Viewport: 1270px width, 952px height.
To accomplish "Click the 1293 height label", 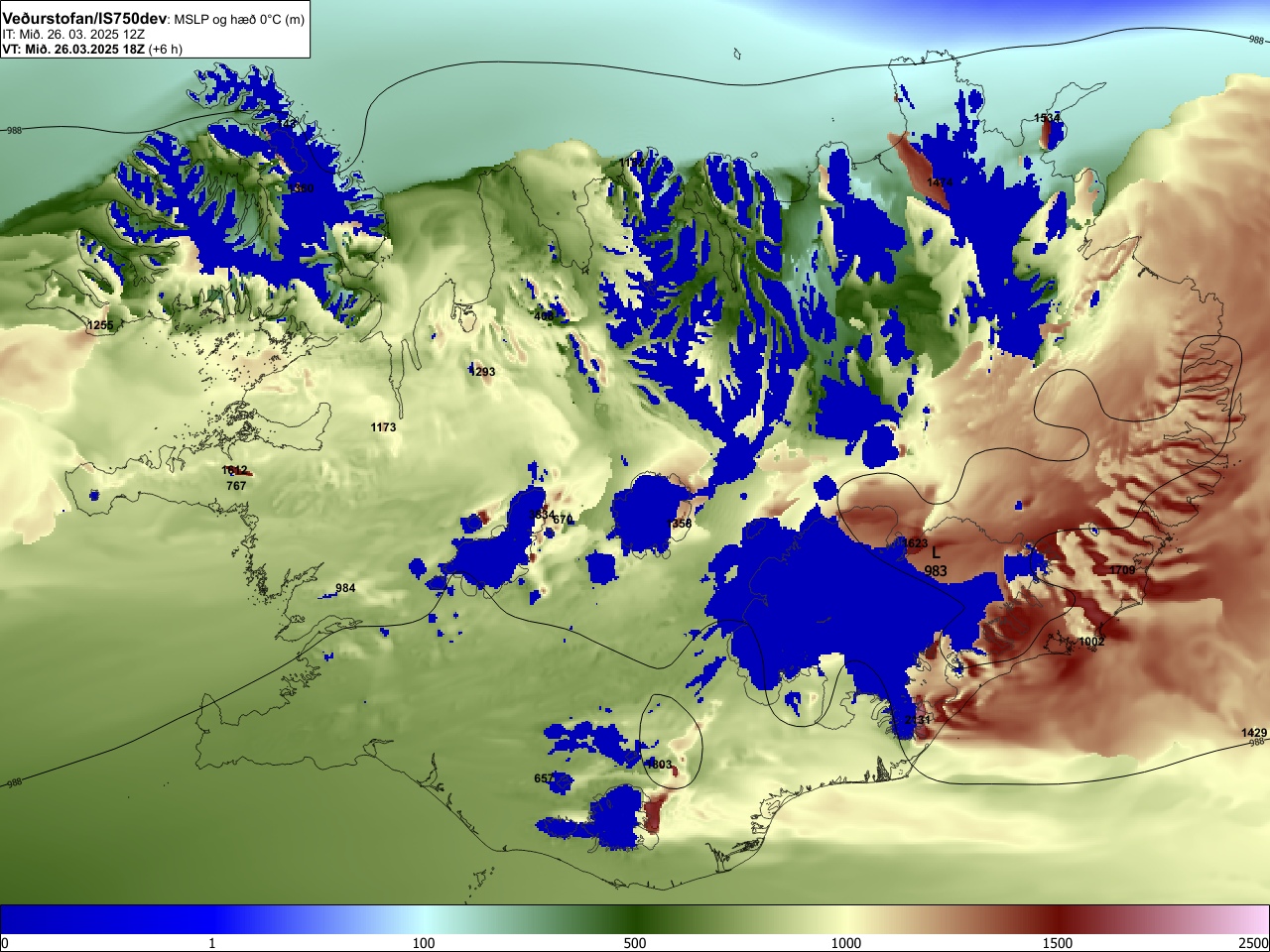I will [x=482, y=372].
